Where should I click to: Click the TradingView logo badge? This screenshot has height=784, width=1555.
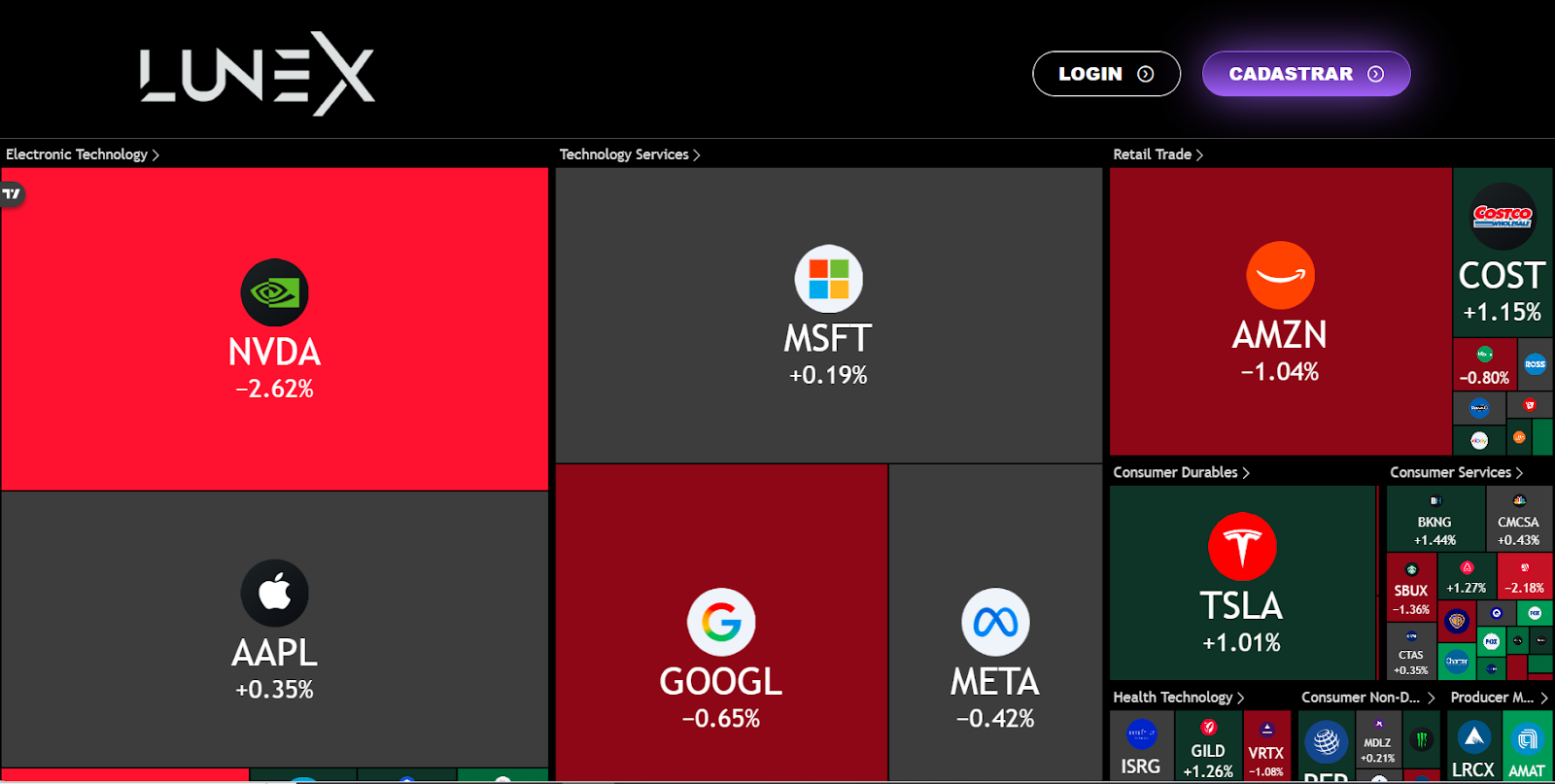(12, 194)
